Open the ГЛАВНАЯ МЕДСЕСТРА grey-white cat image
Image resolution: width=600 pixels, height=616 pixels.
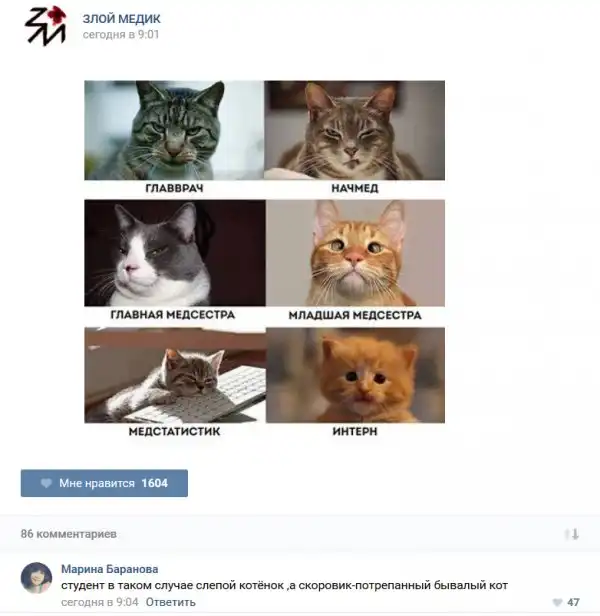(175, 253)
